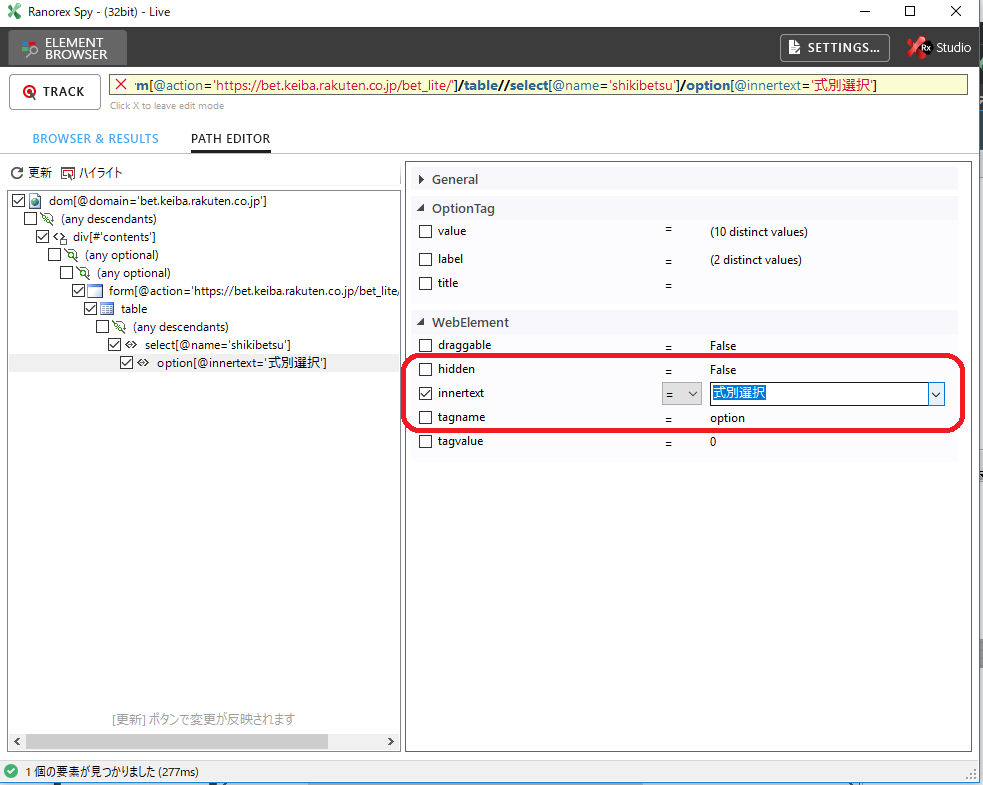
Task: Collapse the OptionTag section
Action: click(x=421, y=208)
